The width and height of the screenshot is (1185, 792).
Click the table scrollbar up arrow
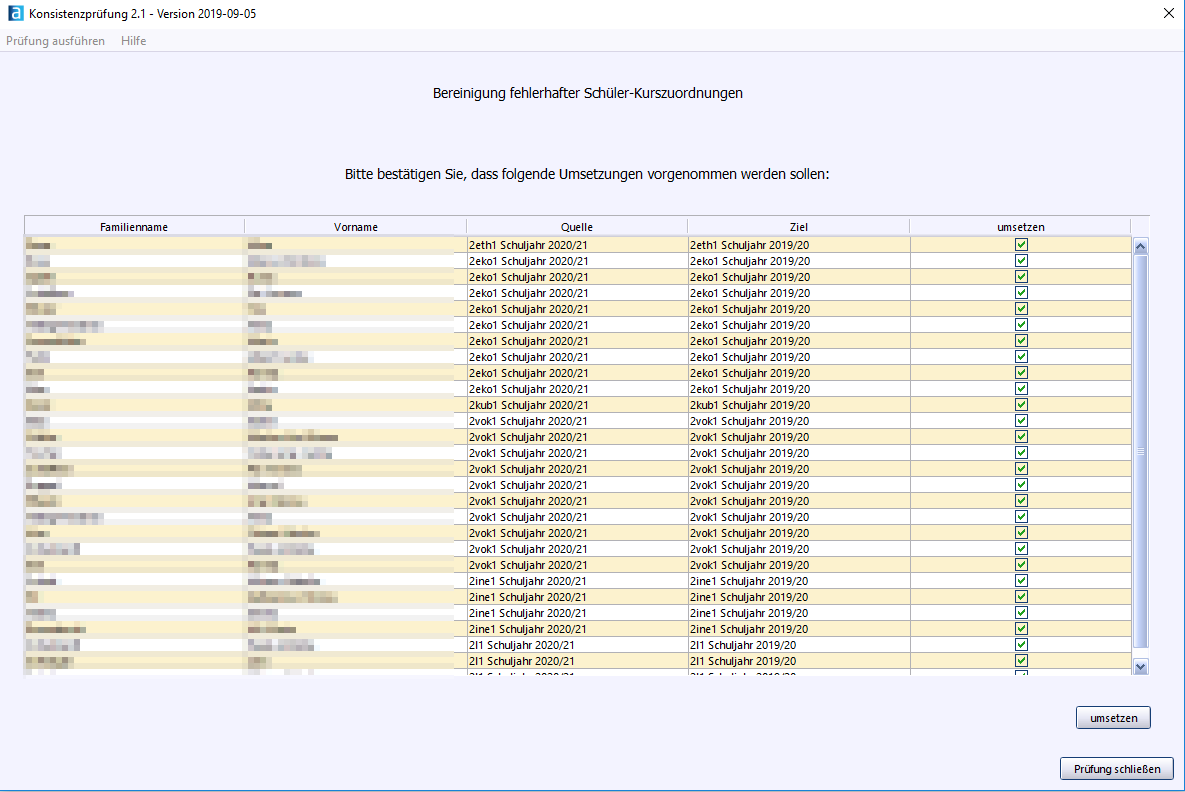(1140, 246)
